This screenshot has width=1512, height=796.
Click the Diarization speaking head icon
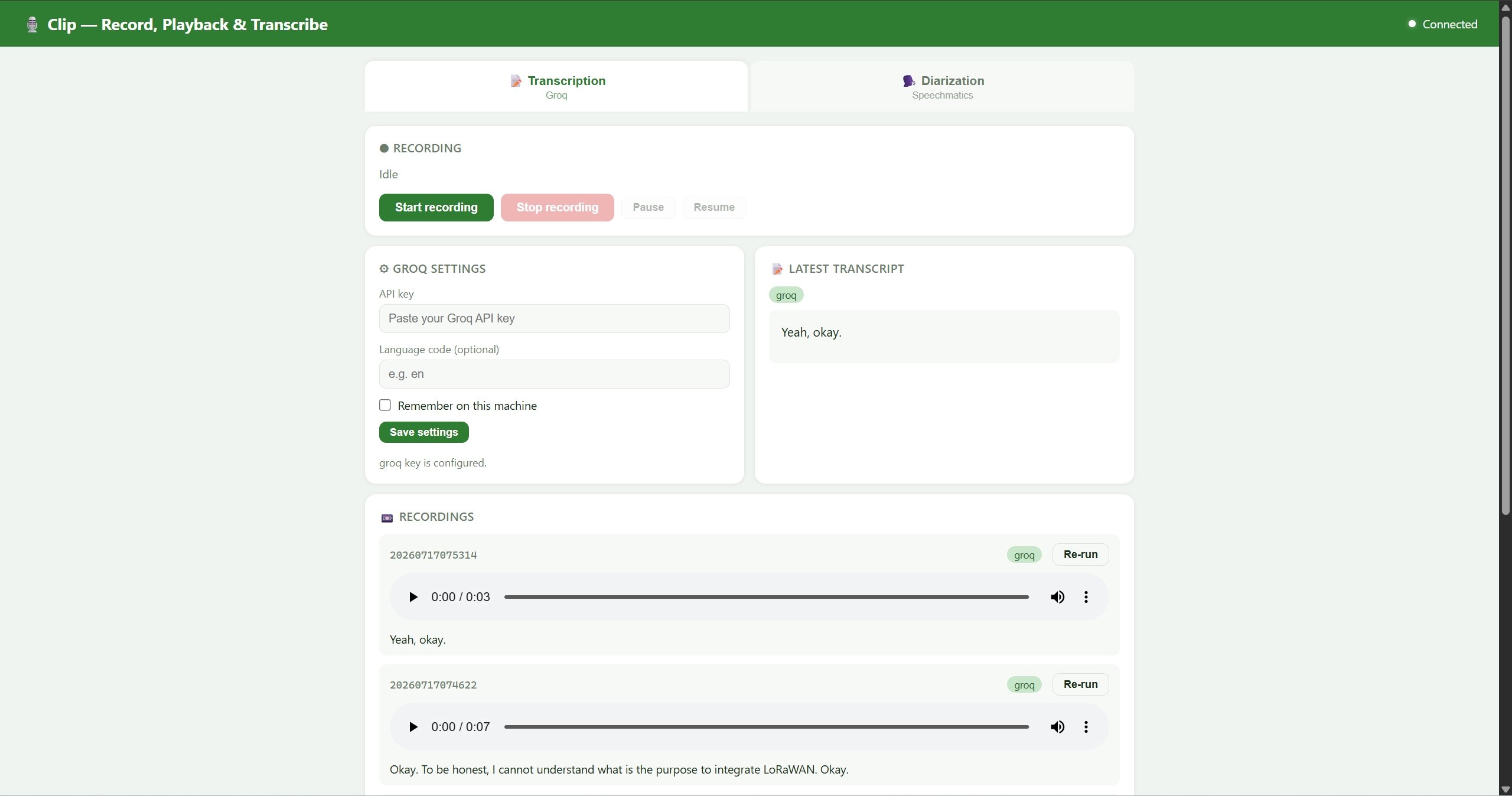pos(908,81)
